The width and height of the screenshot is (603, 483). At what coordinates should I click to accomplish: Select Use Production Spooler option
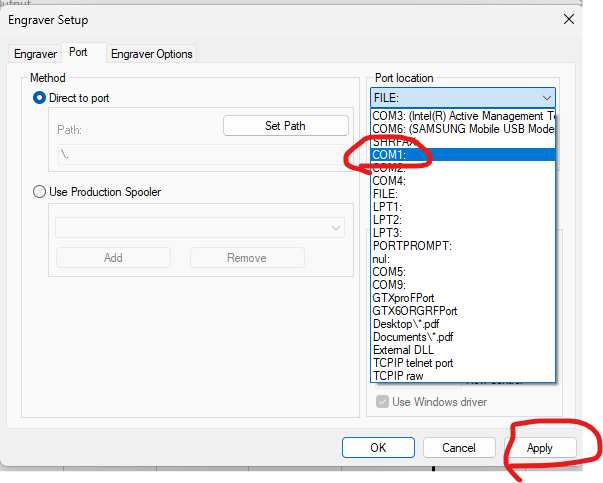pos(39,192)
